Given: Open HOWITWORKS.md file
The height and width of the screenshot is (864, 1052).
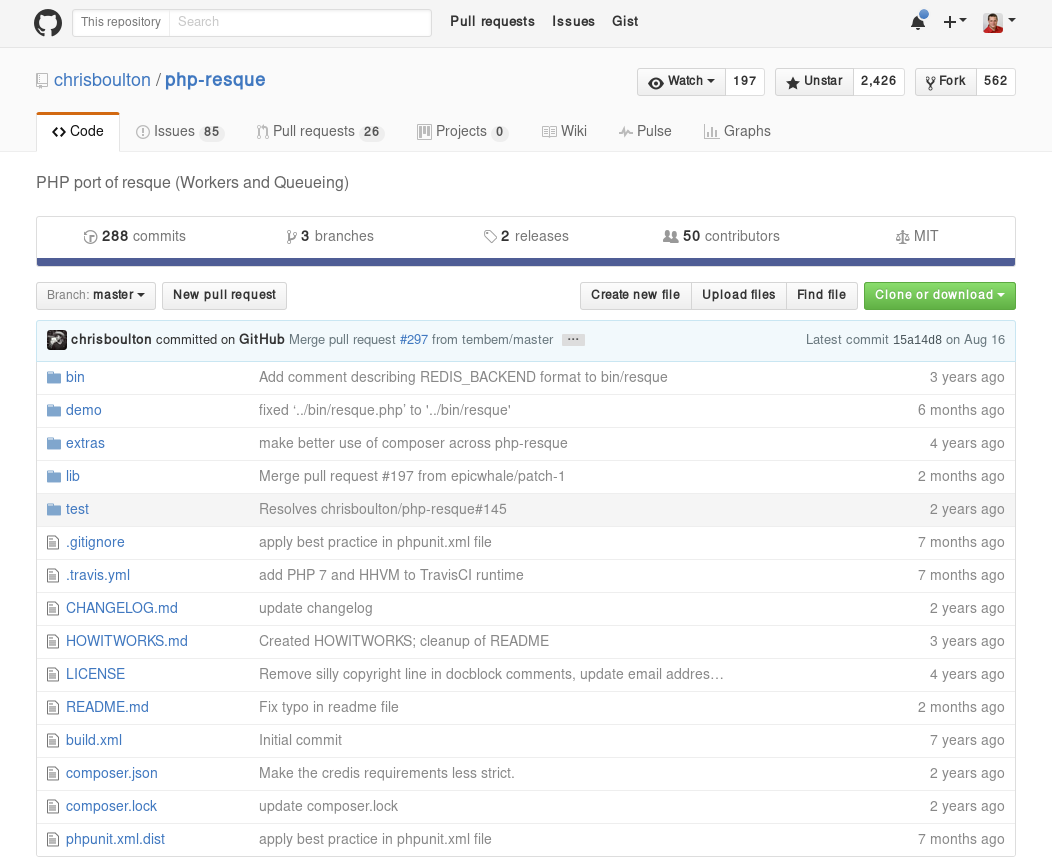Looking at the screenshot, I should point(127,641).
